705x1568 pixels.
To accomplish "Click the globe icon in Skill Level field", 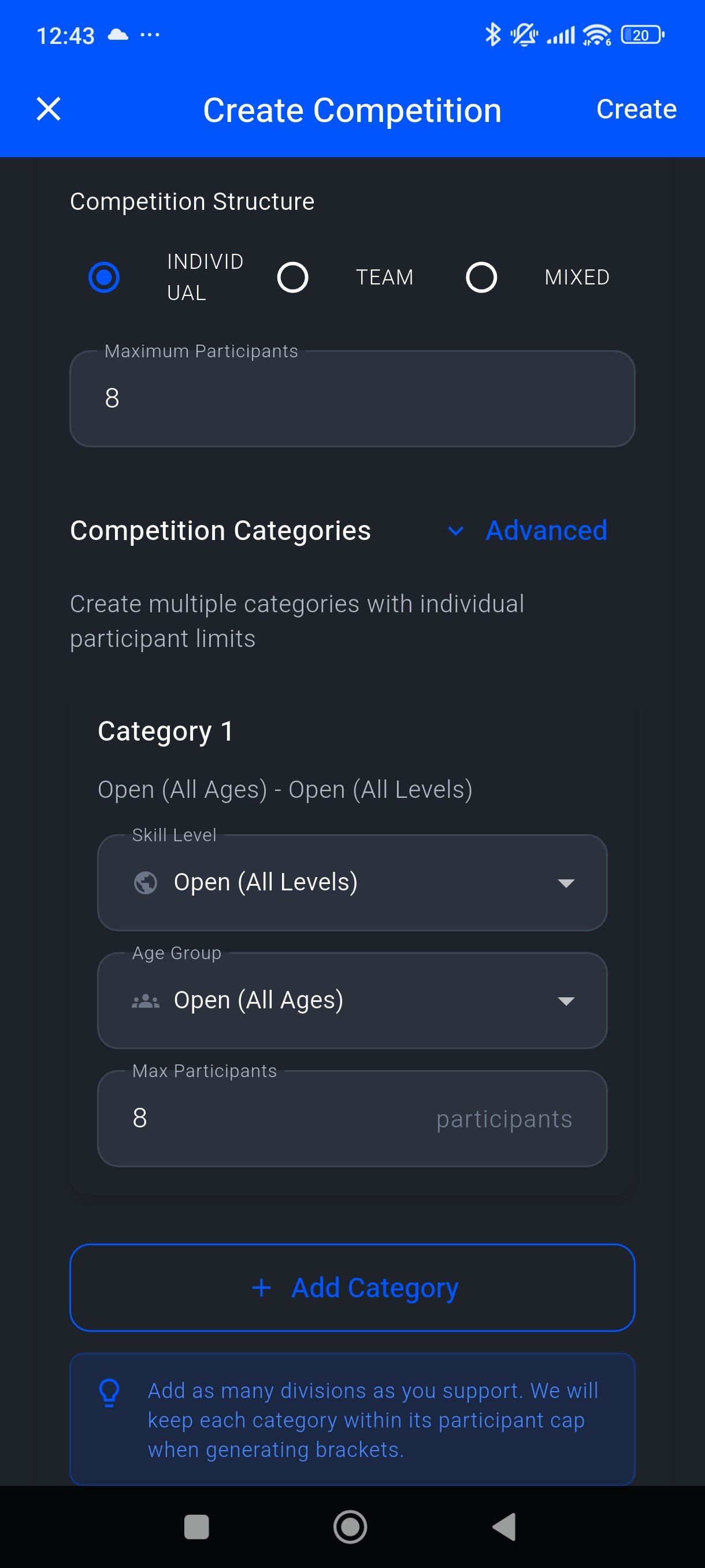I will pos(146,881).
